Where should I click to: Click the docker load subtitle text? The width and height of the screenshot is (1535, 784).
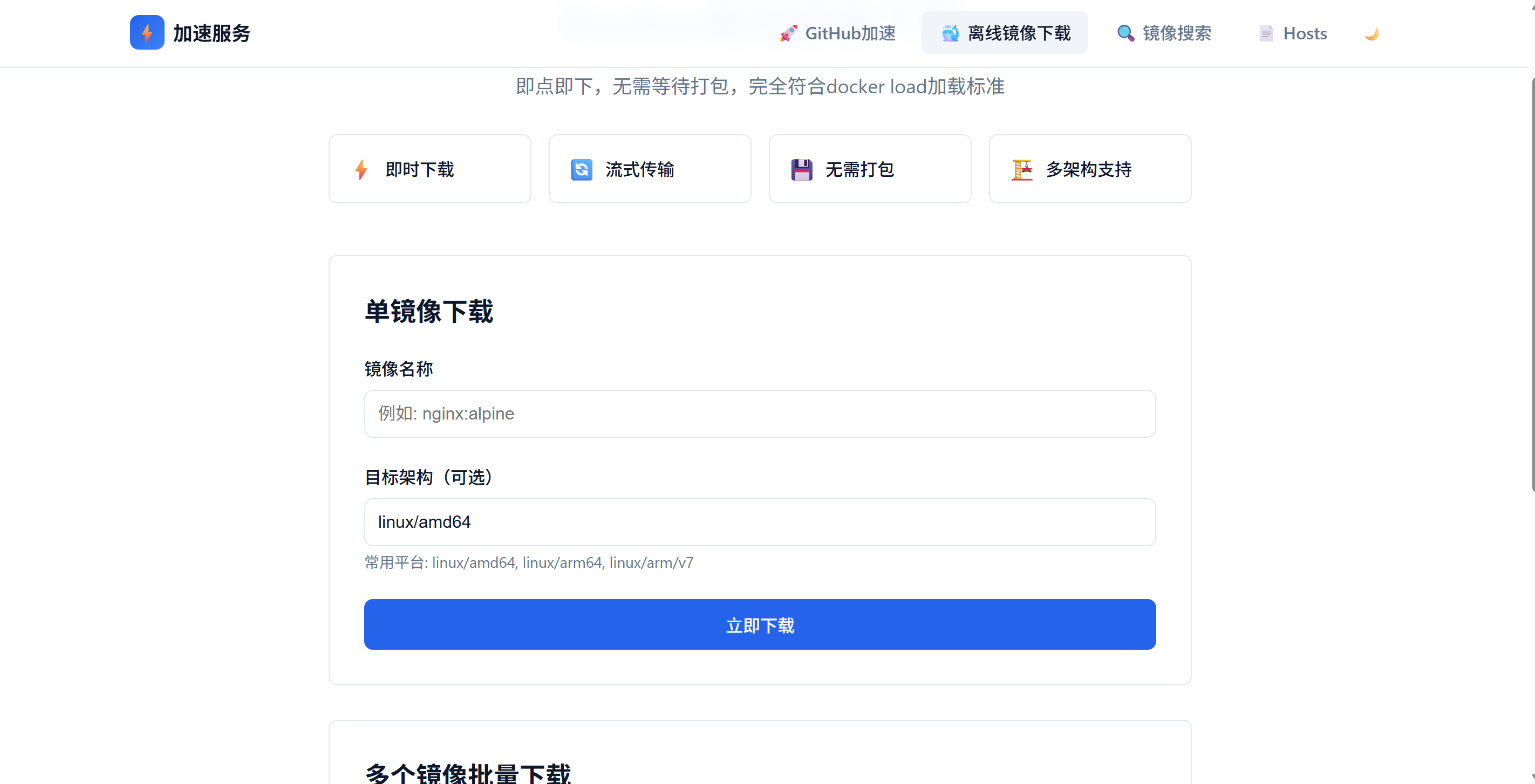click(x=760, y=87)
